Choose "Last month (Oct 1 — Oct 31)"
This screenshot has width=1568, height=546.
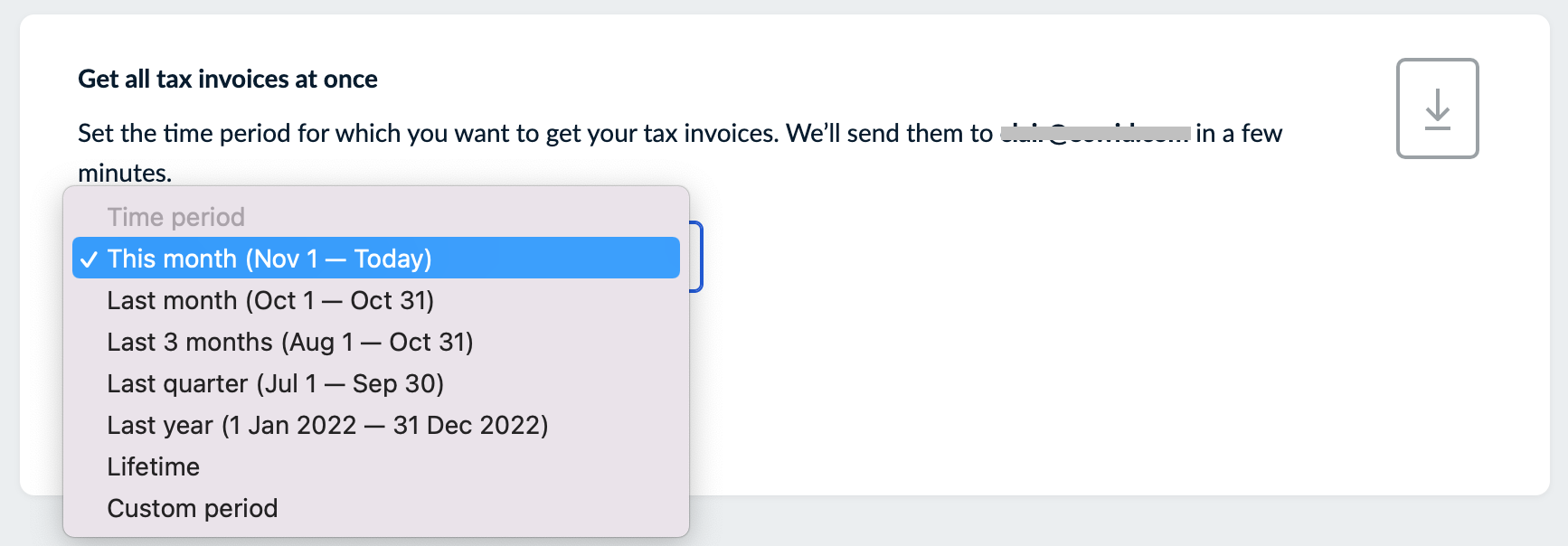pos(269,299)
